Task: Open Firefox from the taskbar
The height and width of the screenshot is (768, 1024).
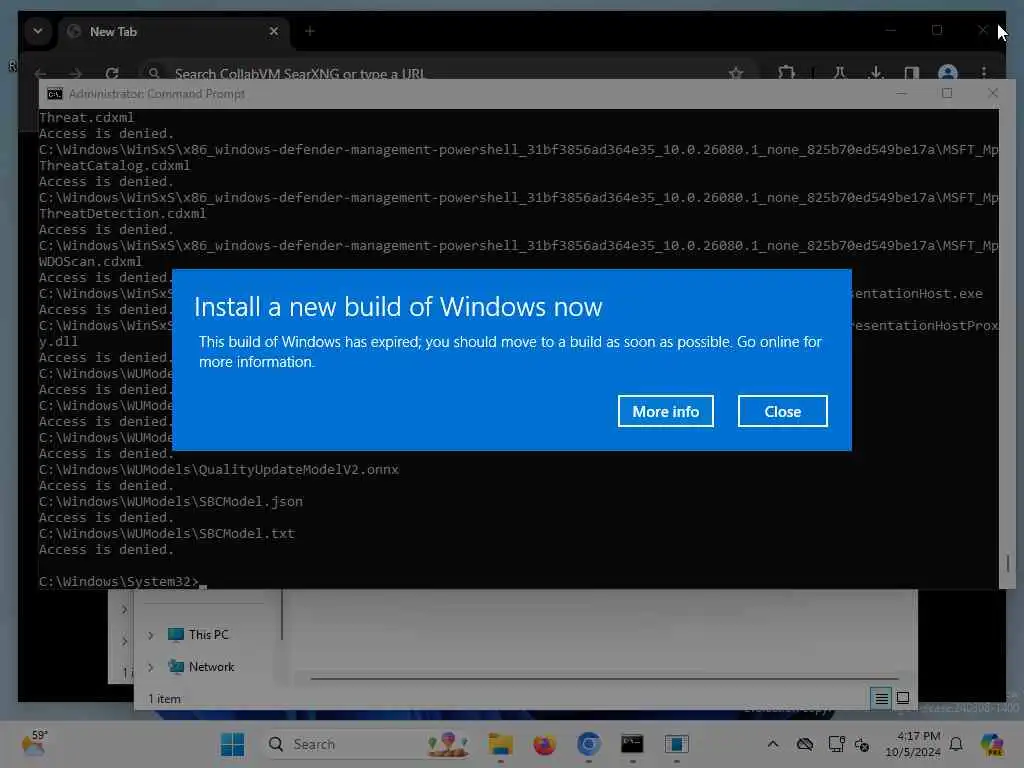Action: 544,744
